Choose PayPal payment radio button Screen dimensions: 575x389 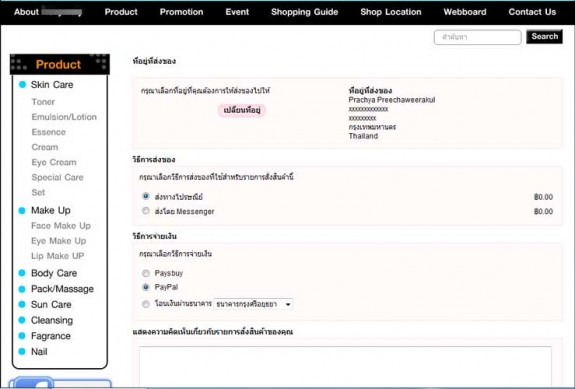[x=146, y=287]
